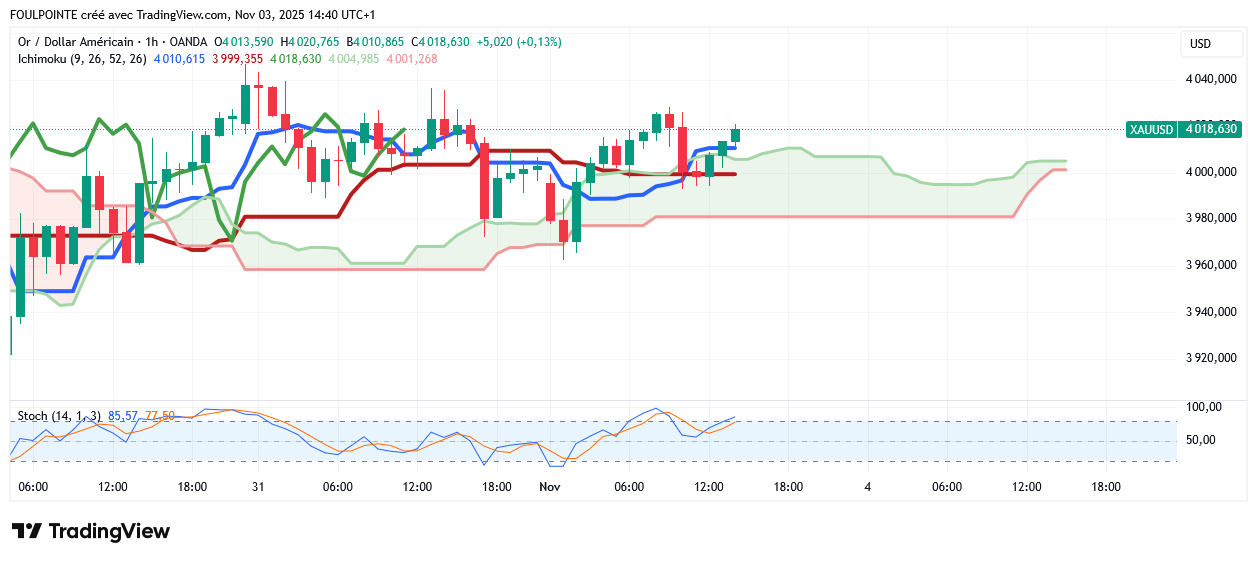The image size is (1257, 561).
Task: Select the Nov date marker on time axis
Action: pos(549,487)
